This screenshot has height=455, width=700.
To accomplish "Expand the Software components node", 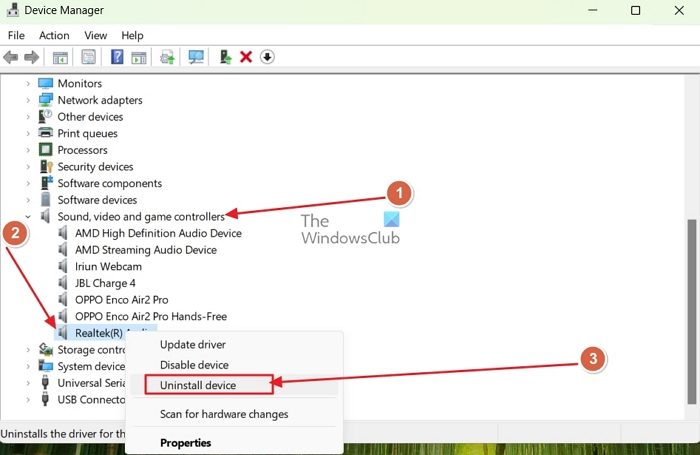I will [28, 184].
